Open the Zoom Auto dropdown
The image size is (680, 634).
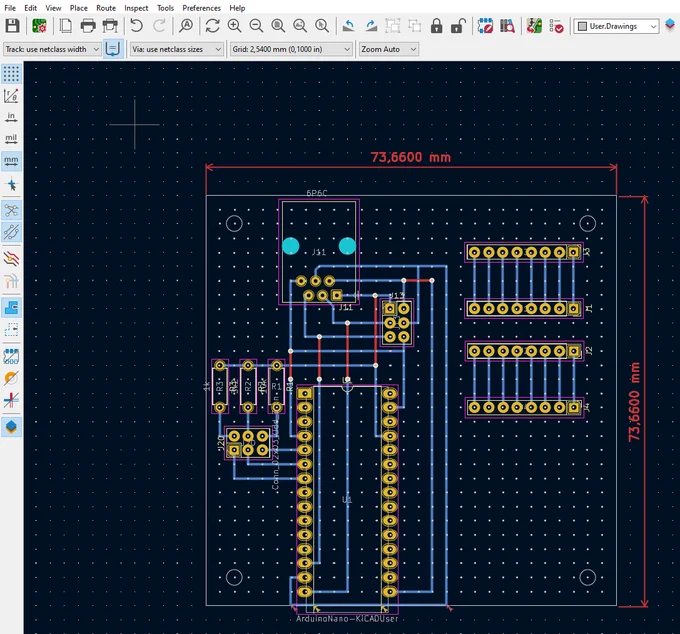click(x=388, y=49)
